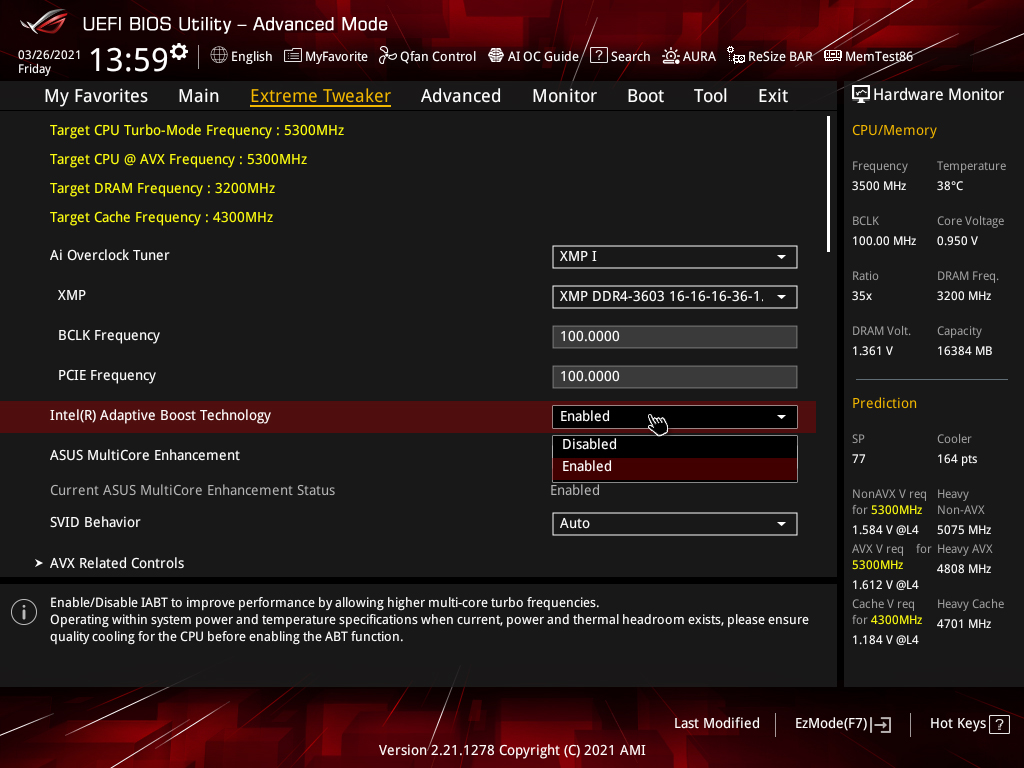Click the MemTest86 label
The height and width of the screenshot is (768, 1024).
pyautogui.click(x=879, y=56)
